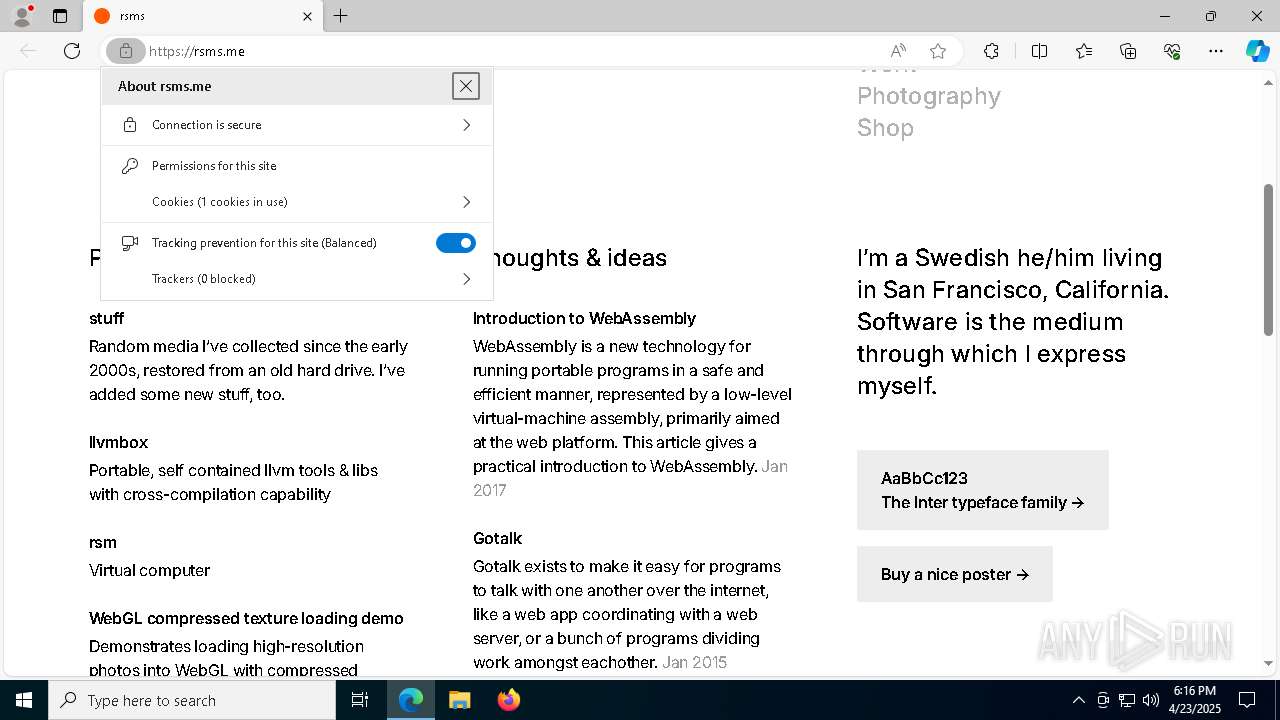
Task: Click the volume speaker tray icon
Action: pos(1151,700)
